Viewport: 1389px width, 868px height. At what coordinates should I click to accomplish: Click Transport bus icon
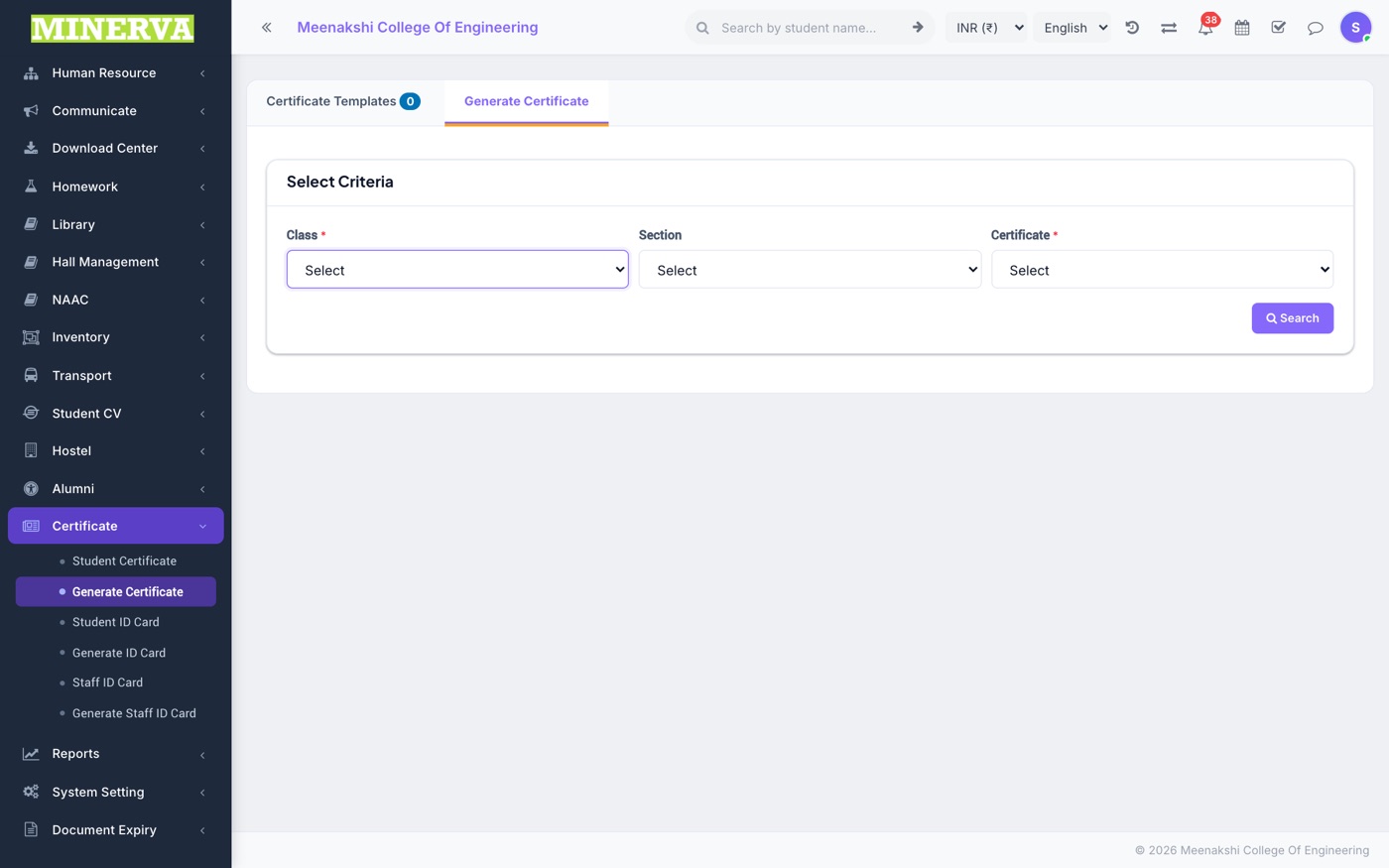coord(31,376)
